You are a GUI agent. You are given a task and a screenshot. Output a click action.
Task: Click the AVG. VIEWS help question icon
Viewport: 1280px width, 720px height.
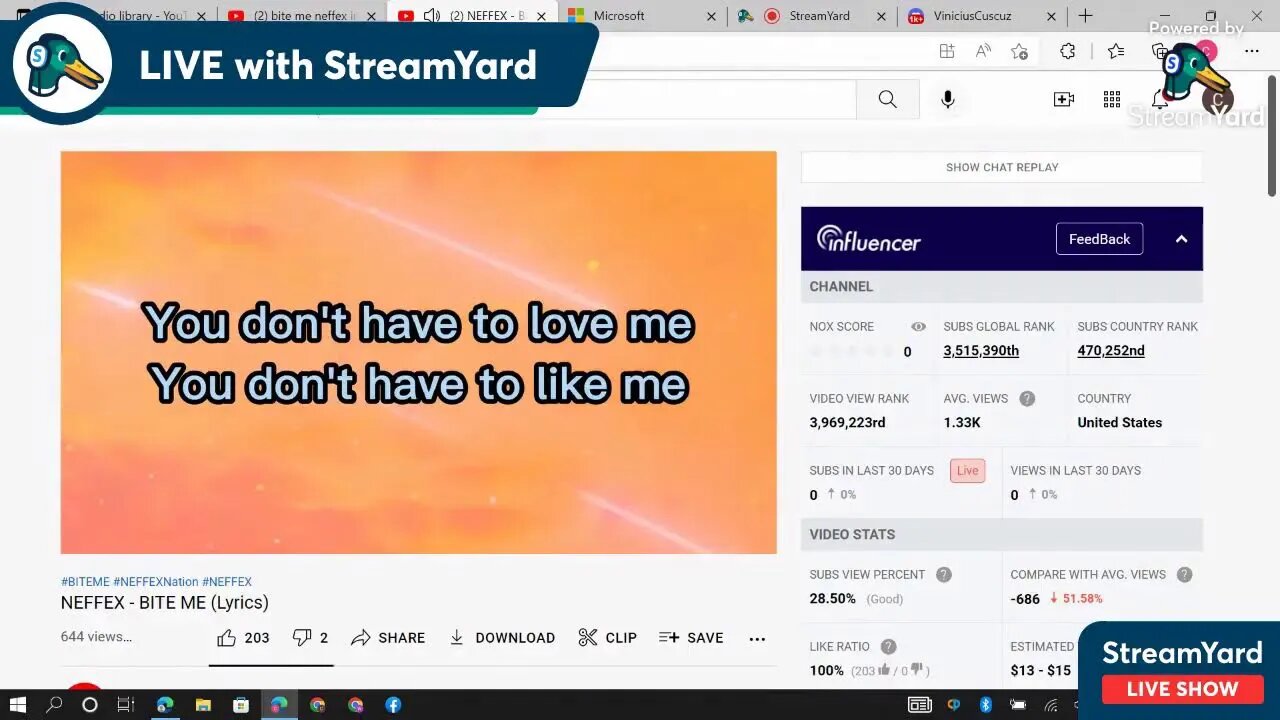[x=1027, y=398]
